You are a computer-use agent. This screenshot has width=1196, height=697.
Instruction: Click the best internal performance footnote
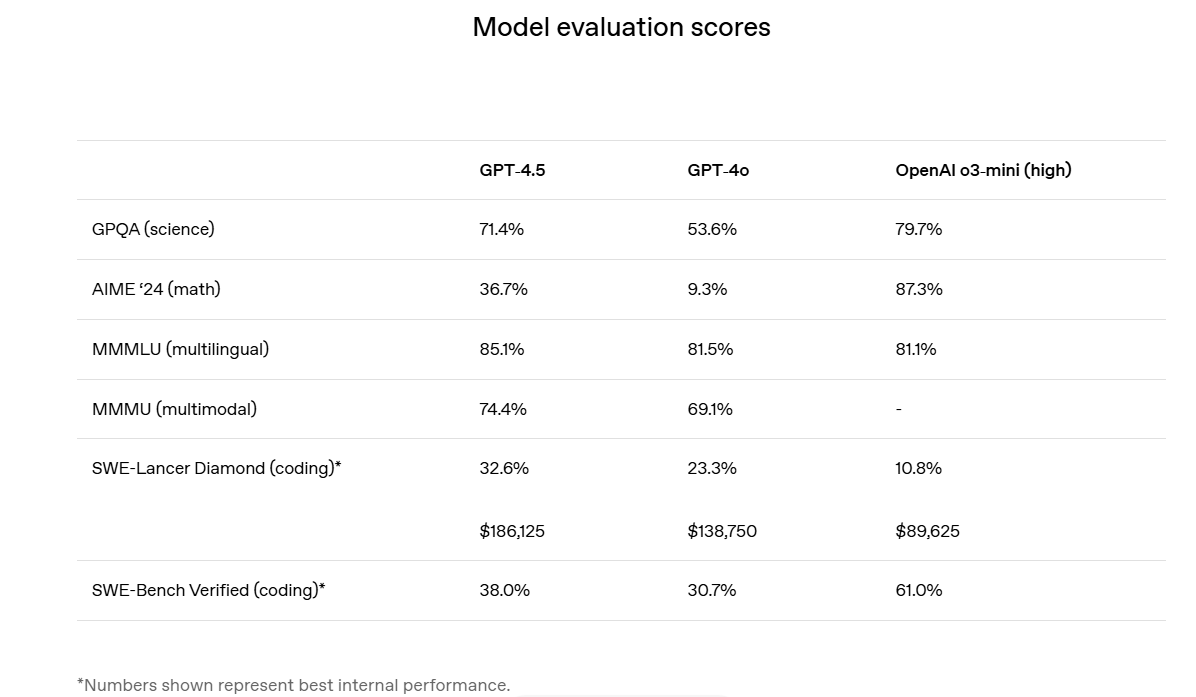coord(293,685)
